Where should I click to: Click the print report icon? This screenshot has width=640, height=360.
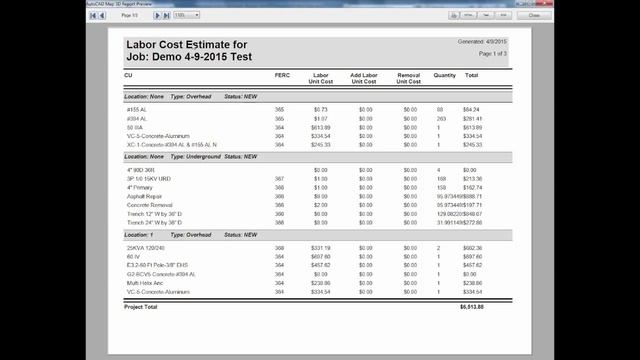pos(453,15)
